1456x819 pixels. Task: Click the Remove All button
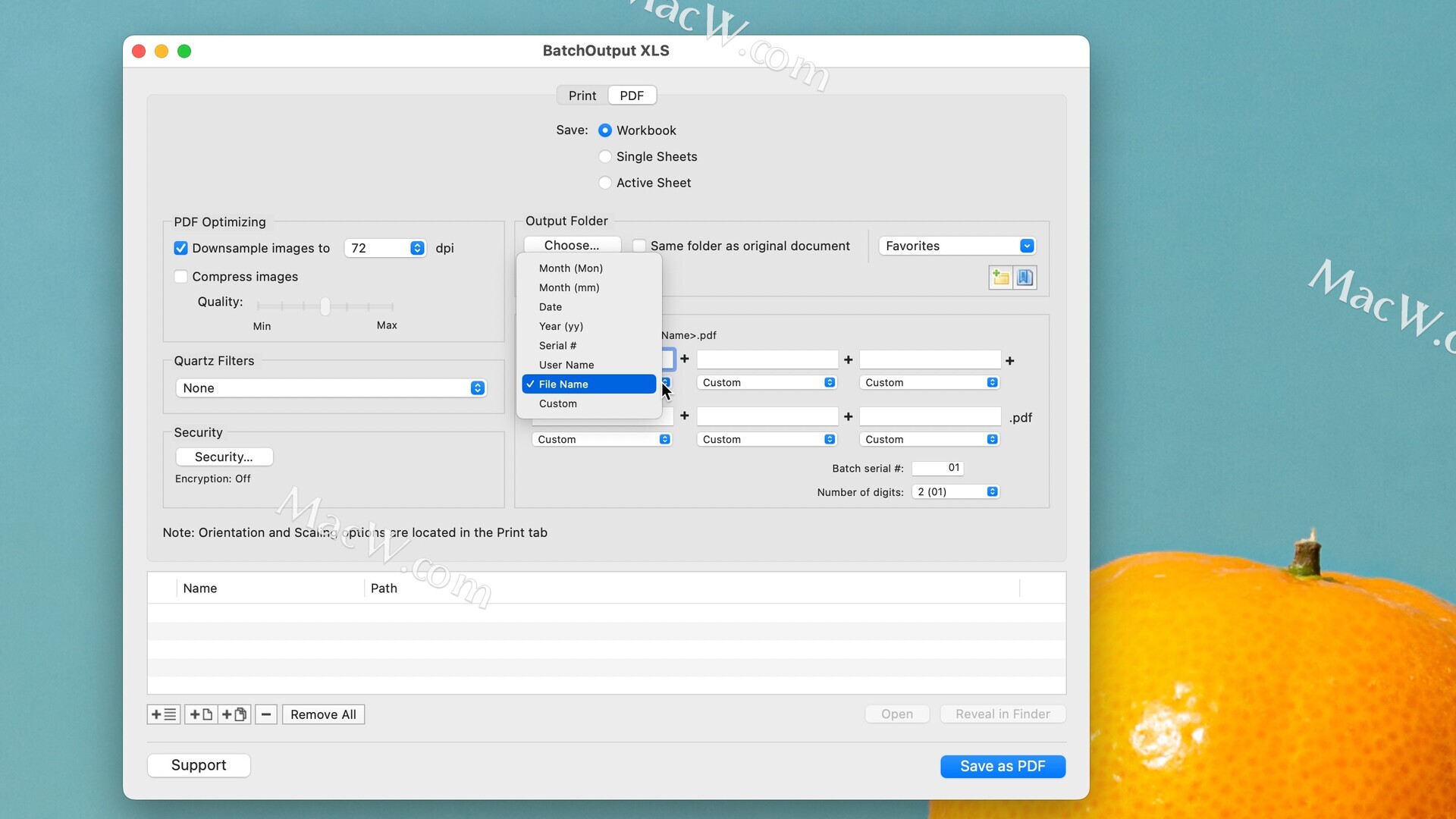point(323,714)
